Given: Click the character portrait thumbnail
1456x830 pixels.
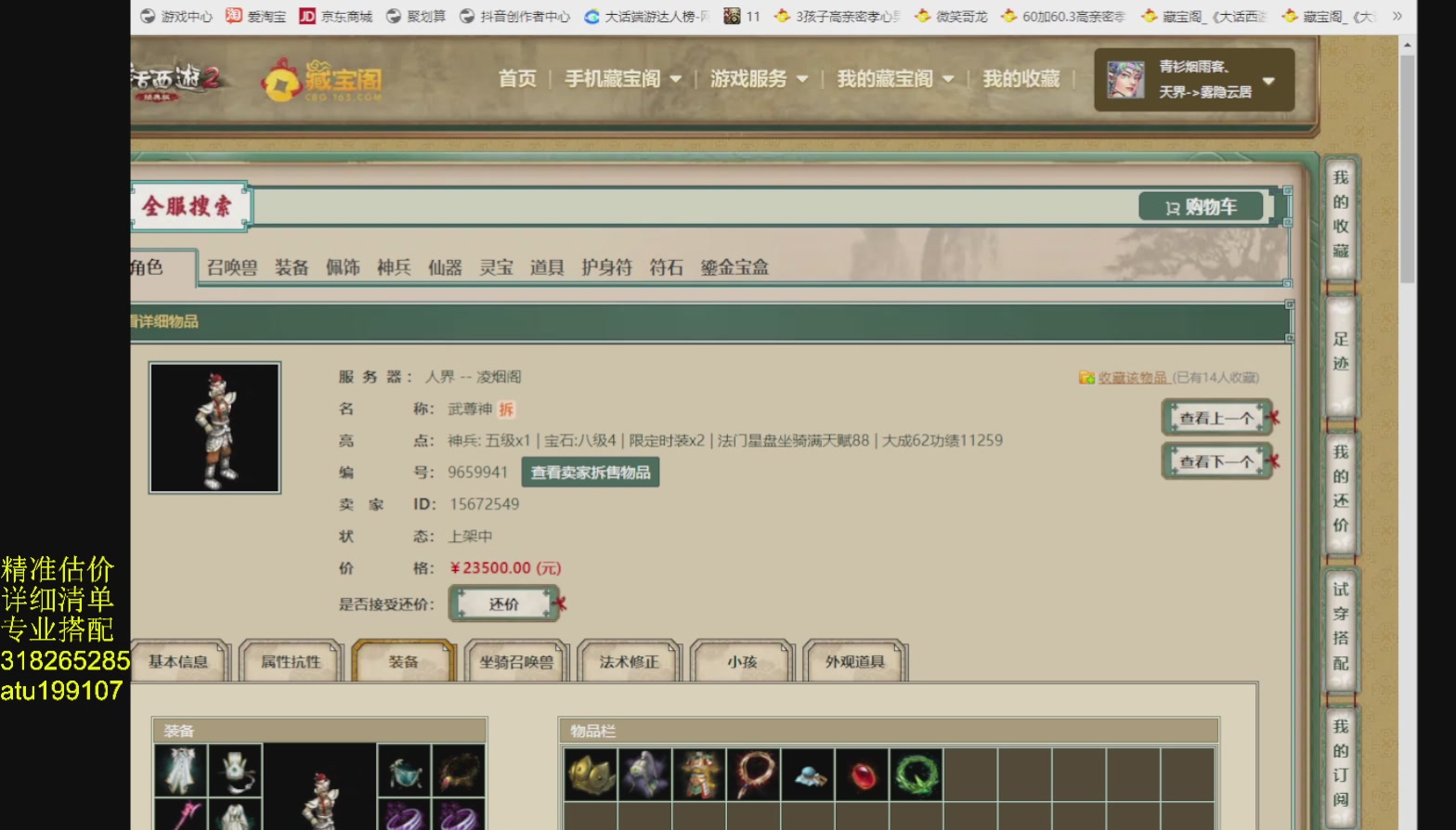Looking at the screenshot, I should (x=214, y=427).
